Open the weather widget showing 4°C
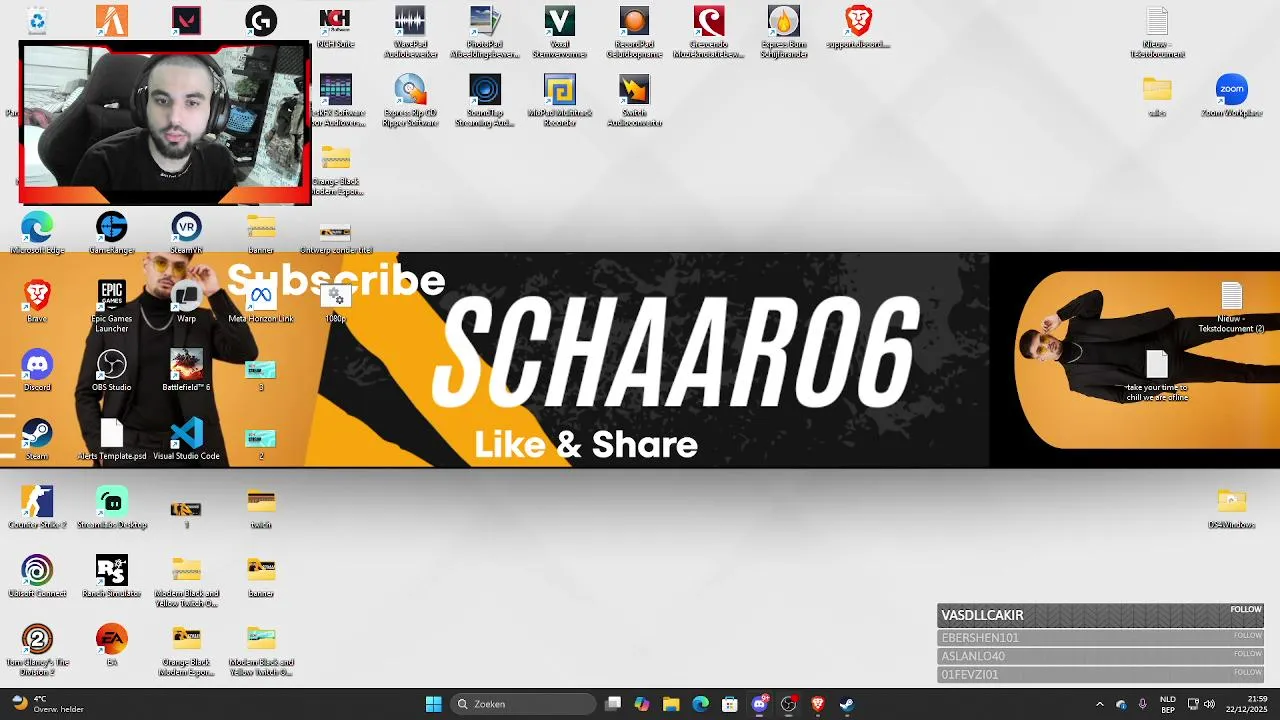 tap(47, 704)
